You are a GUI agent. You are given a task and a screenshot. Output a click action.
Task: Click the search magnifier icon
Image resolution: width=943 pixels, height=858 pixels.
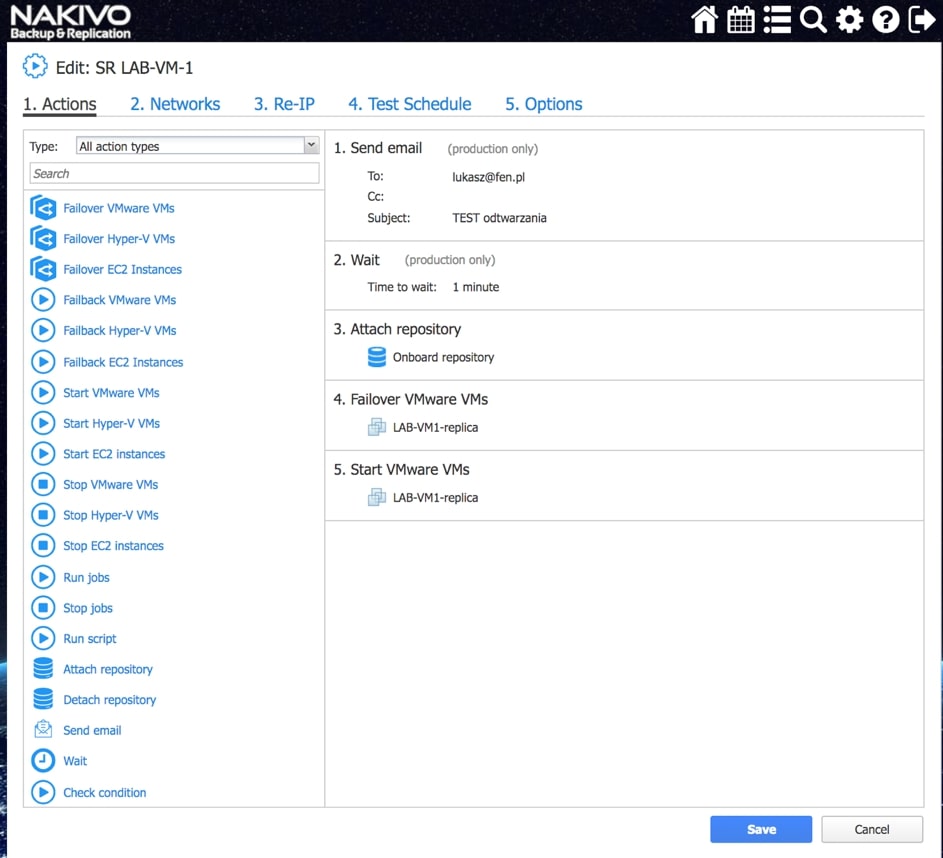813,20
